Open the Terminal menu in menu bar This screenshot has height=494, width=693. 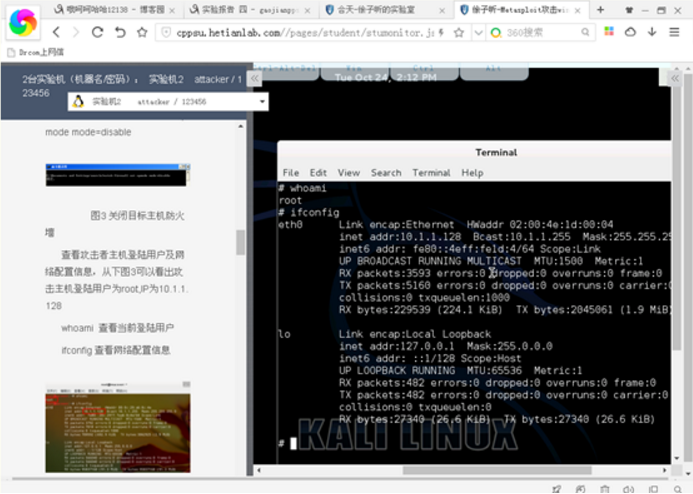[431, 173]
